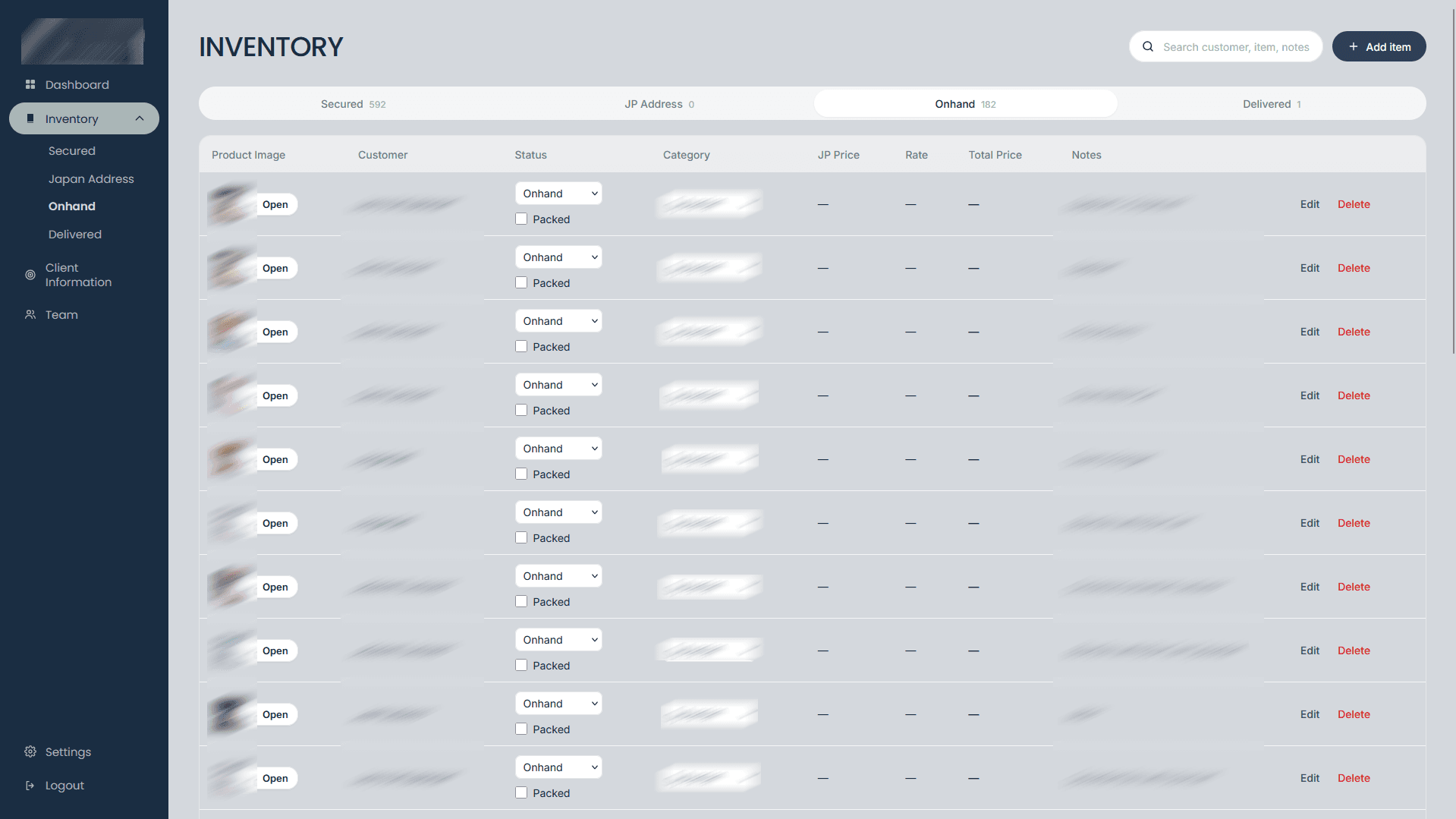Click the plus icon on Add item

pos(1354,46)
